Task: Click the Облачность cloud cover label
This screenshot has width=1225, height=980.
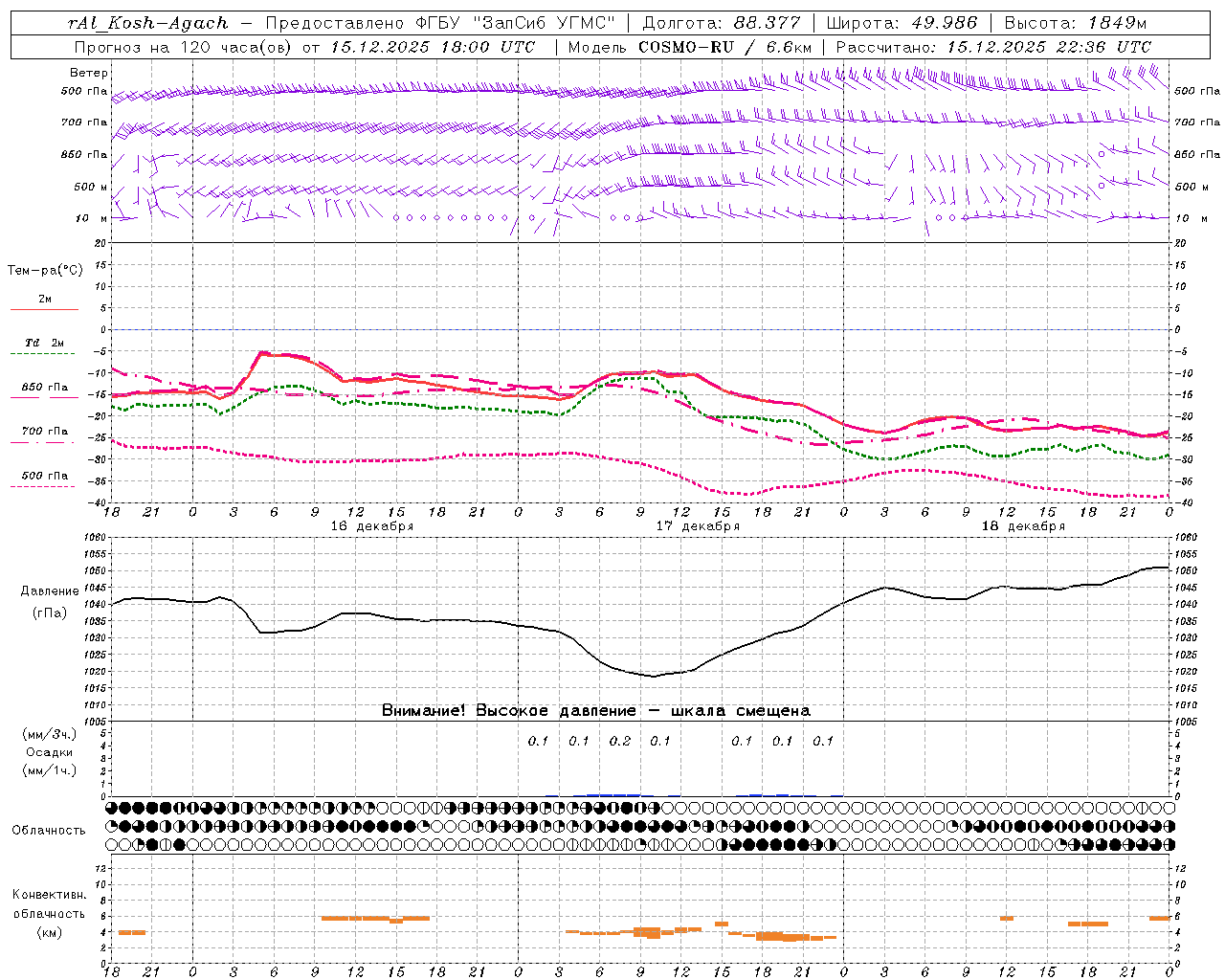Action: click(49, 831)
